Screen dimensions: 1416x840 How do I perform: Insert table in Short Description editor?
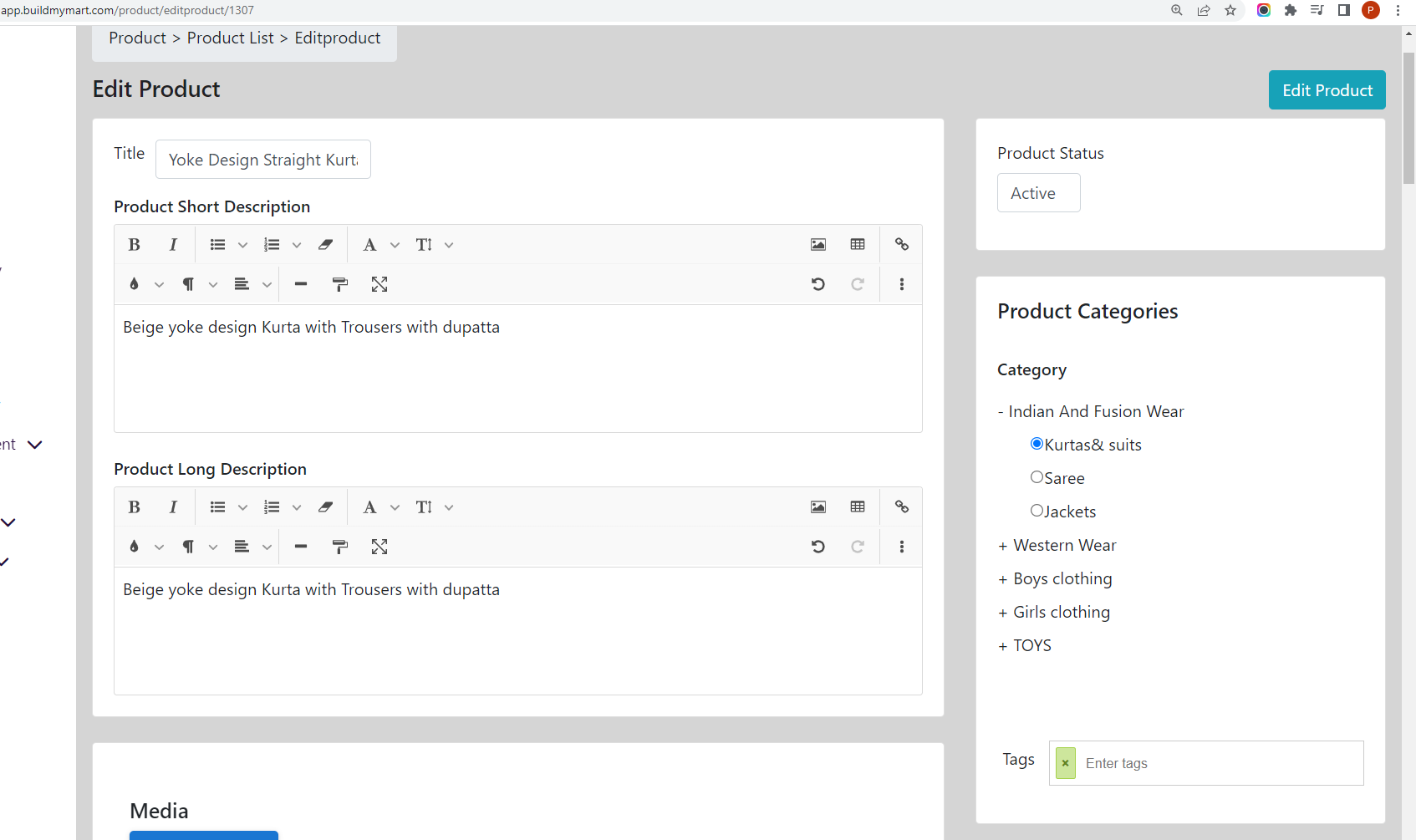[x=858, y=245]
